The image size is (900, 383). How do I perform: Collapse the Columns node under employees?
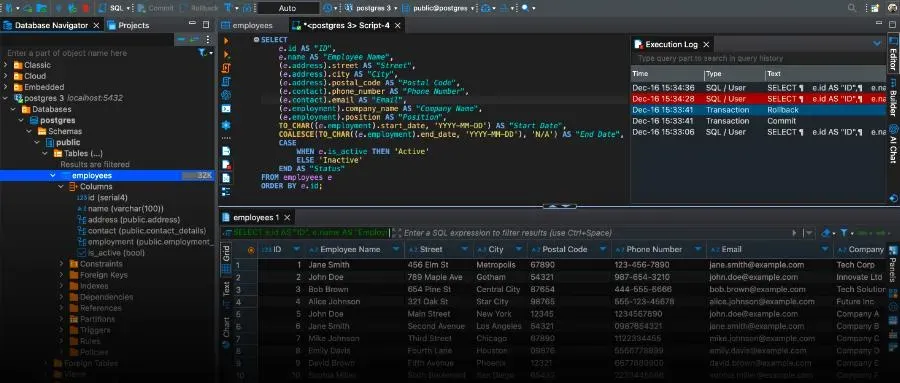61,187
